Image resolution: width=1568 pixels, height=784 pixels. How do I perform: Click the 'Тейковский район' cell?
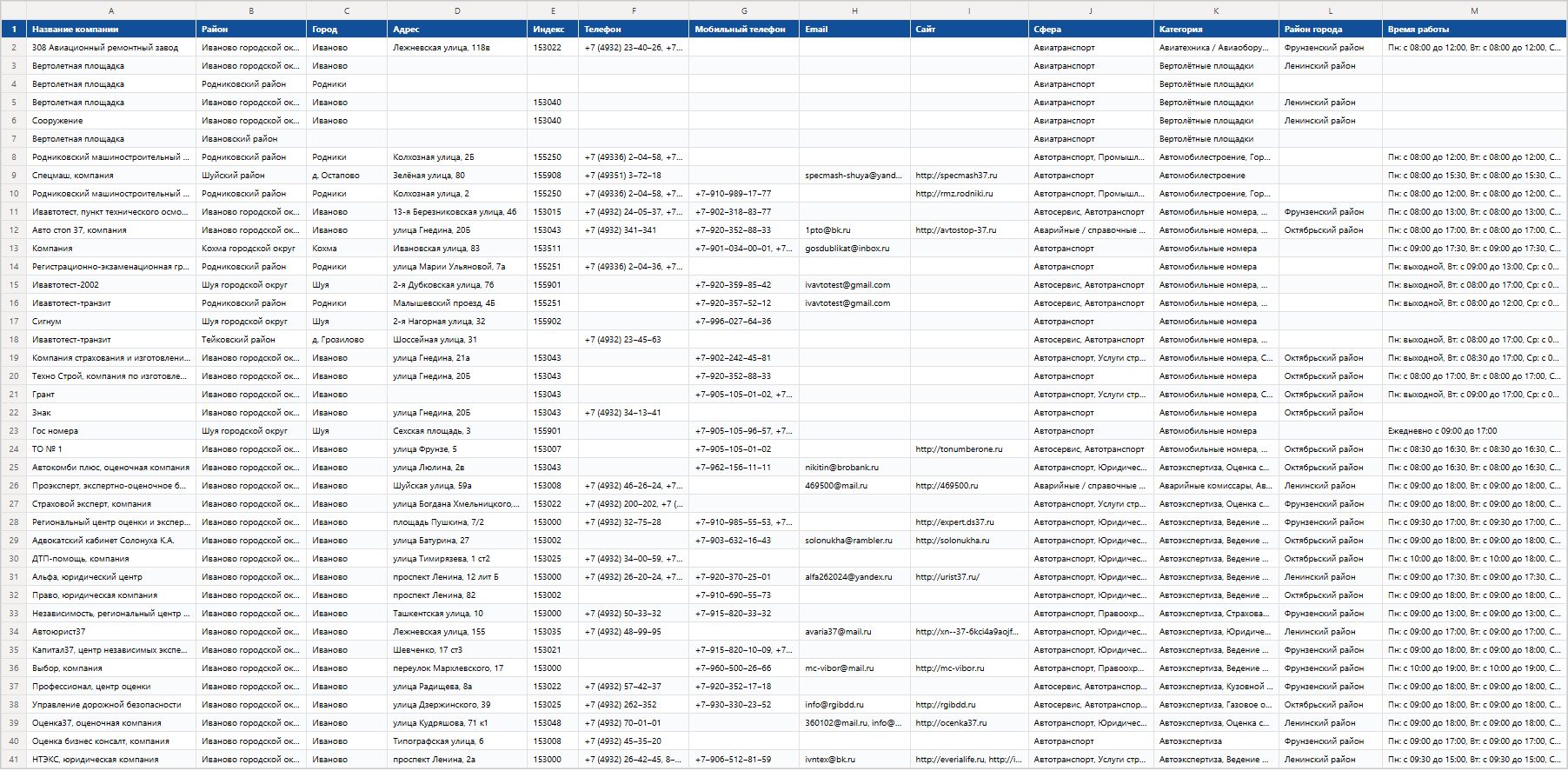(251, 340)
